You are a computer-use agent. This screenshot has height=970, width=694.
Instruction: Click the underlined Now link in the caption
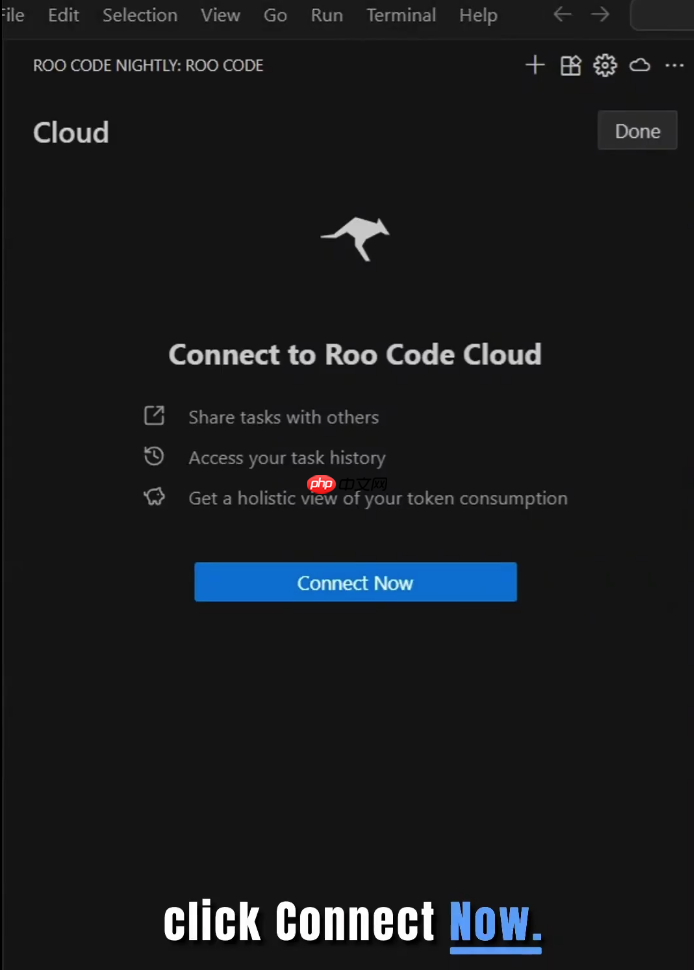pos(494,921)
